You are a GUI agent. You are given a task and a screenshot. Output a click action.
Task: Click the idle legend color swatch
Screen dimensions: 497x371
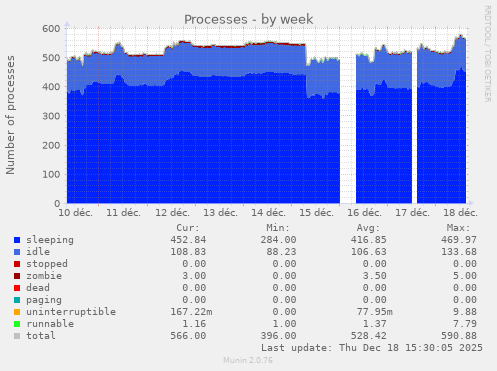(17, 252)
